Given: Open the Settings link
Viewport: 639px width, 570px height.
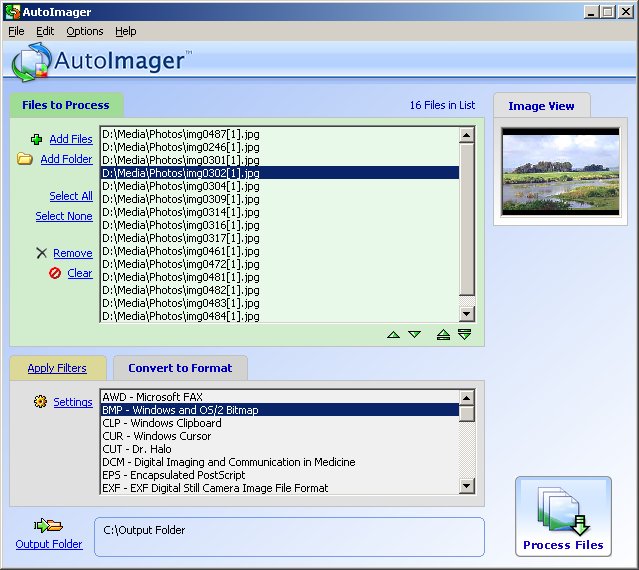Looking at the screenshot, I should tap(73, 402).
